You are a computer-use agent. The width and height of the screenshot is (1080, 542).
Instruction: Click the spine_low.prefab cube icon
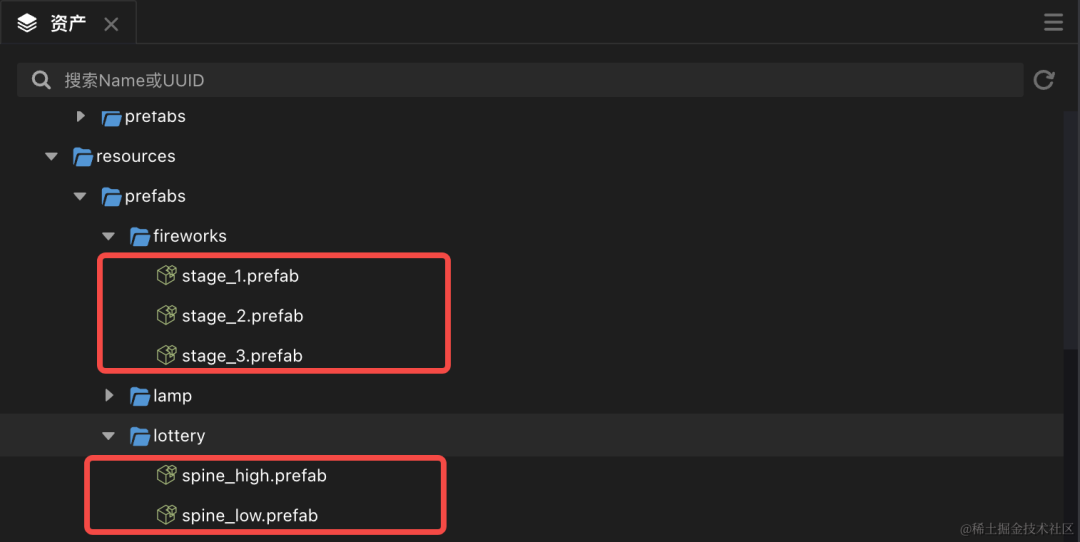pyautogui.click(x=167, y=515)
